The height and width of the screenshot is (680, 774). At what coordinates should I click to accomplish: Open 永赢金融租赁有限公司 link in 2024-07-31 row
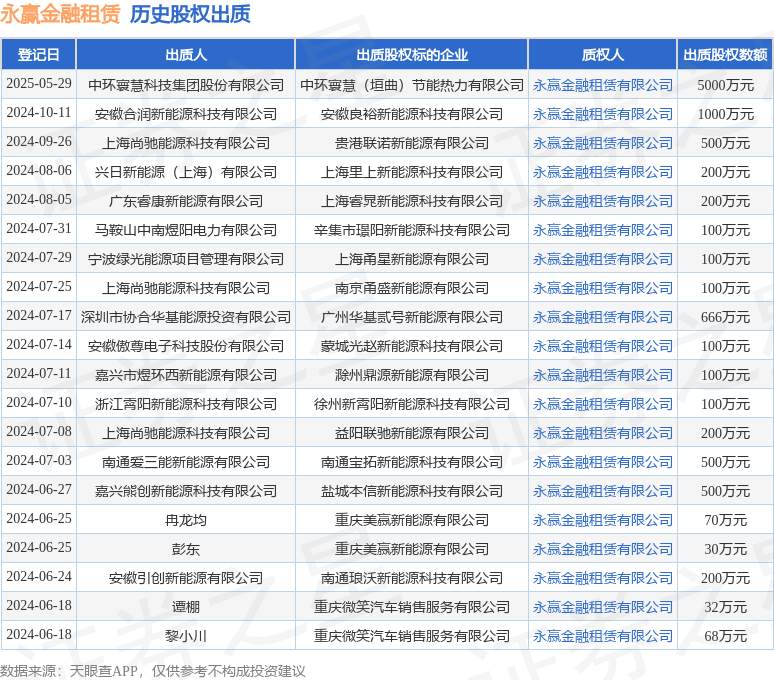tap(602, 230)
